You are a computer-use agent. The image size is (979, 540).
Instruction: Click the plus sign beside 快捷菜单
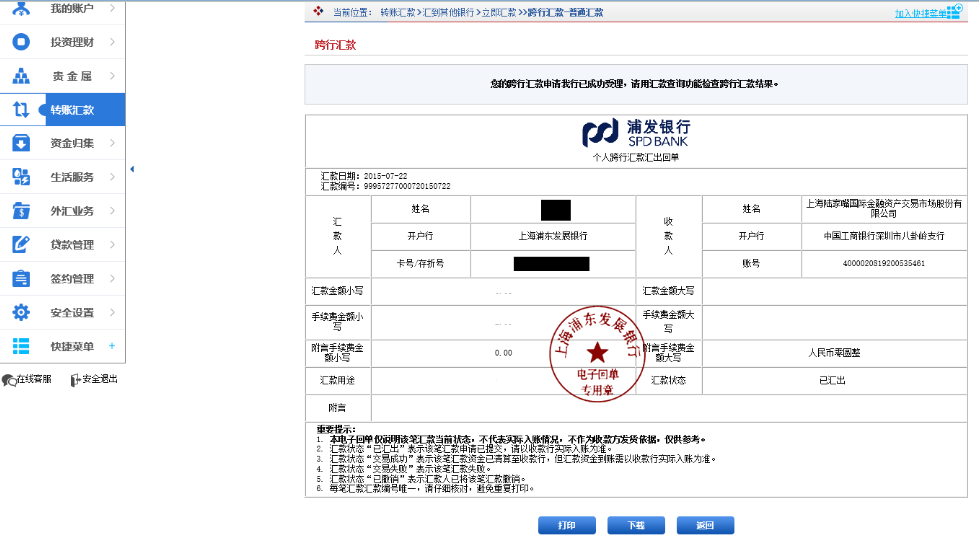tap(112, 346)
